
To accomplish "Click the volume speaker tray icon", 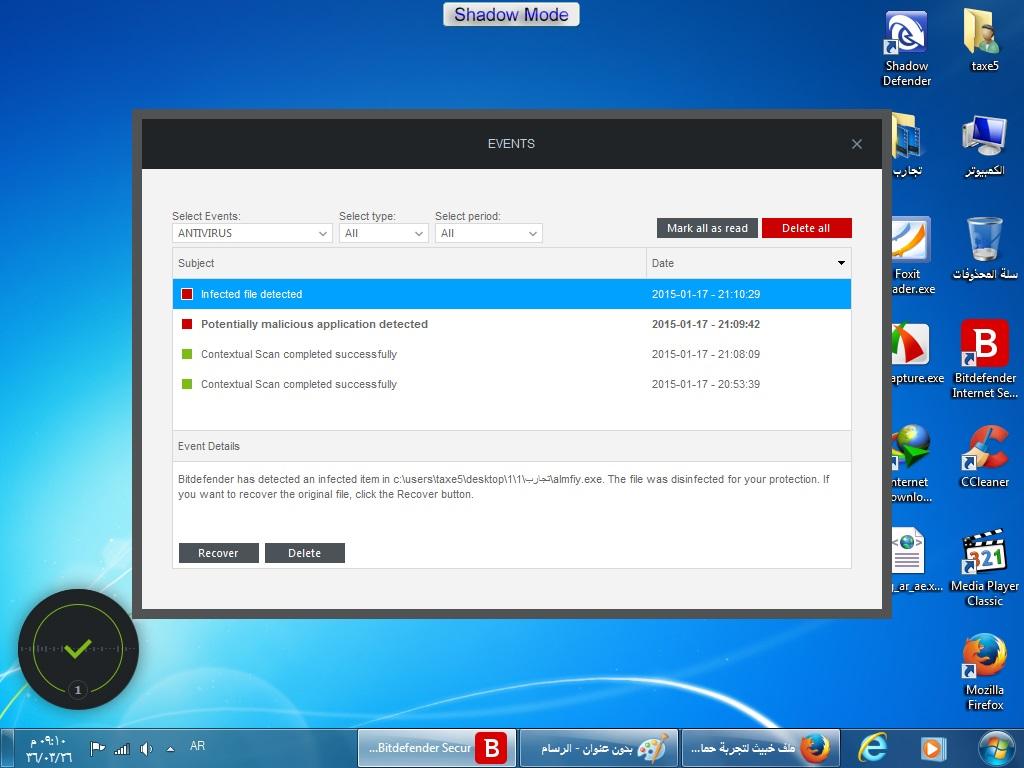I will [146, 748].
